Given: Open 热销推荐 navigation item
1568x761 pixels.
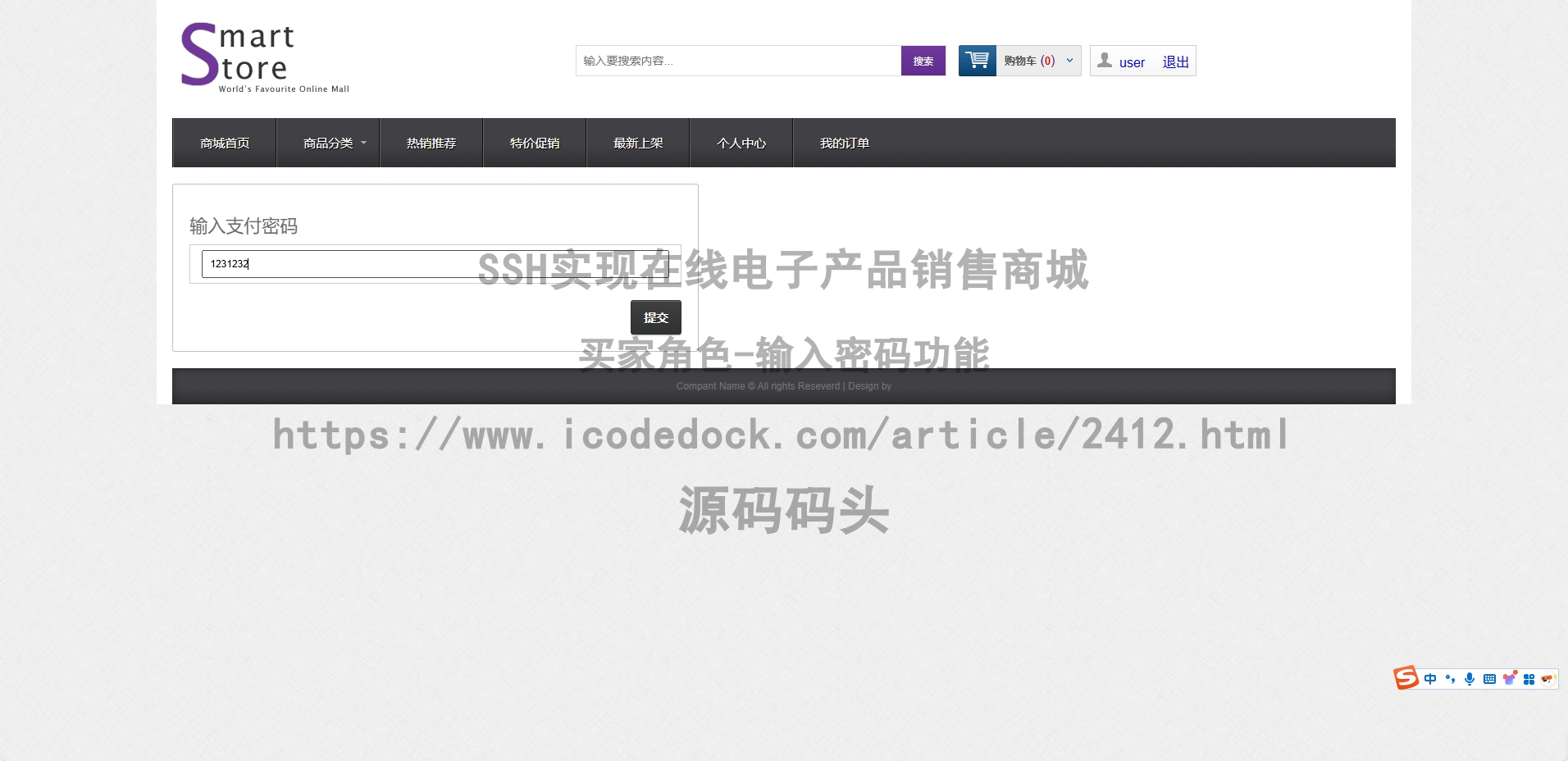Looking at the screenshot, I should click(431, 143).
